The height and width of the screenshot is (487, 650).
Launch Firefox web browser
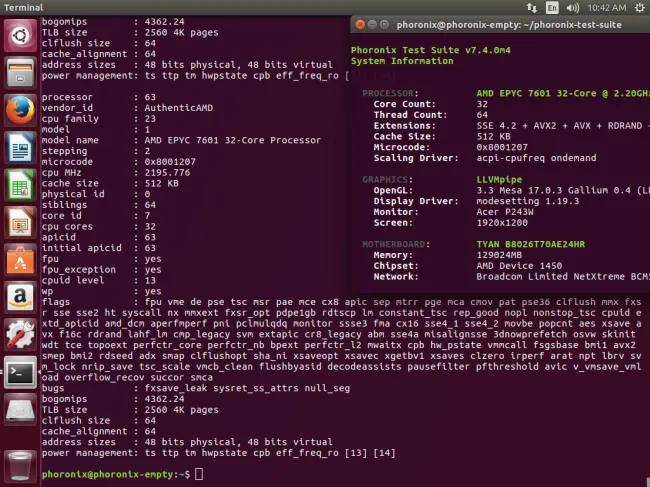(x=20, y=110)
